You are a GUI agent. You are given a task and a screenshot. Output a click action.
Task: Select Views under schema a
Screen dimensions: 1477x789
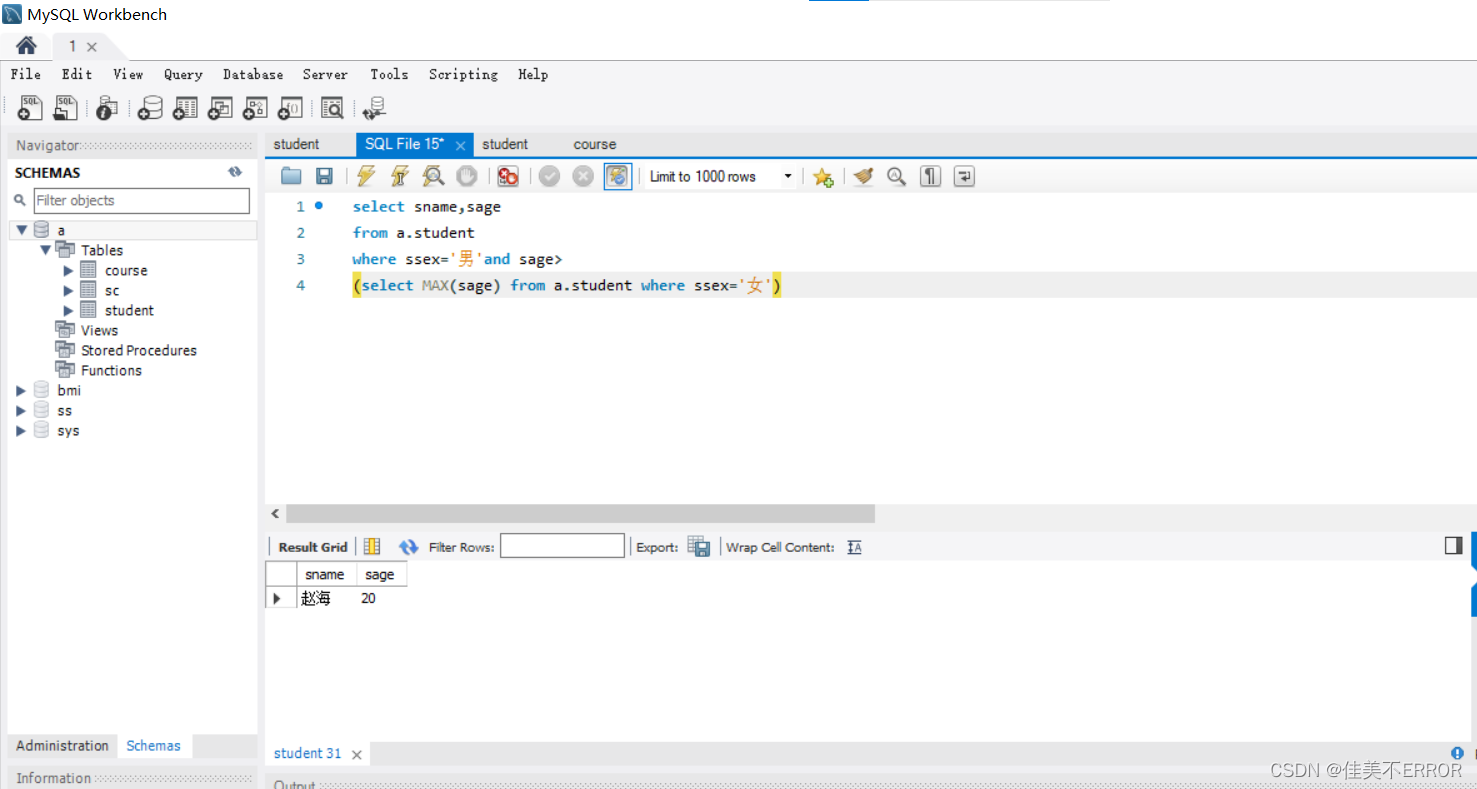(x=99, y=330)
